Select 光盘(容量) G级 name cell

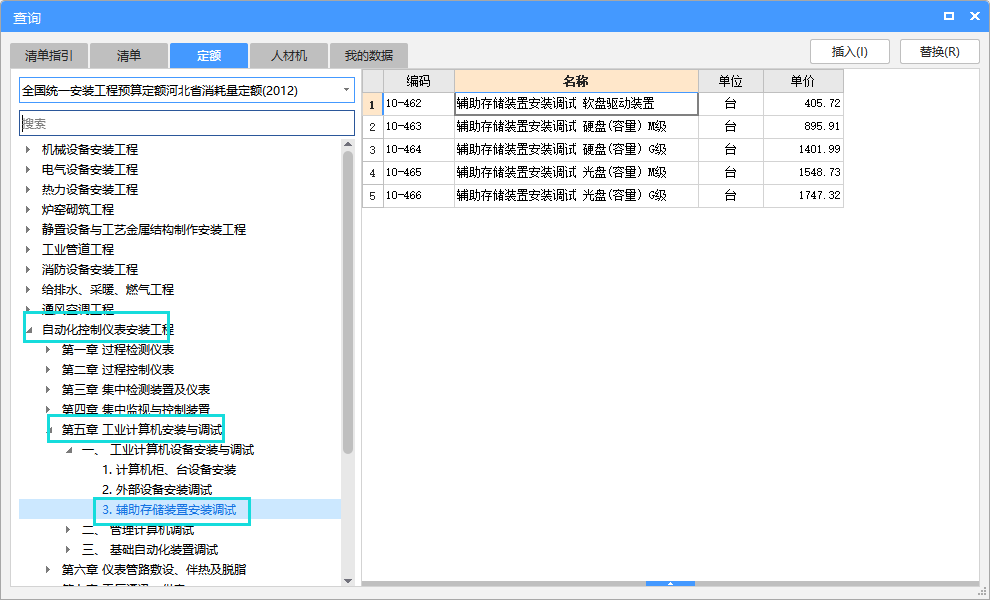[576, 196]
